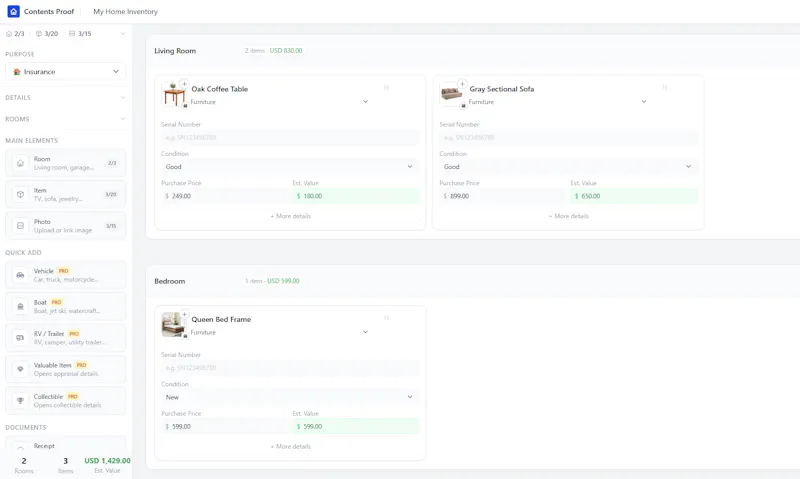This screenshot has height=479, width=800.
Task: Expand the Details section
Action: (x=65, y=97)
